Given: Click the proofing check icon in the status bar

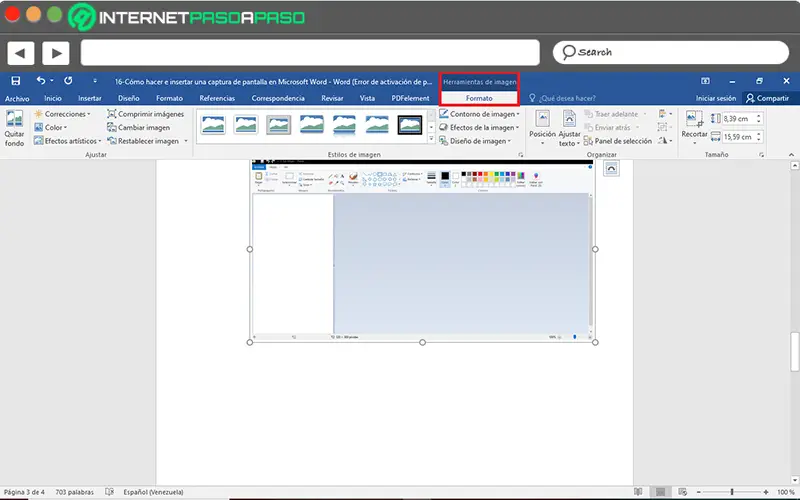Looking at the screenshot, I should click(109, 492).
